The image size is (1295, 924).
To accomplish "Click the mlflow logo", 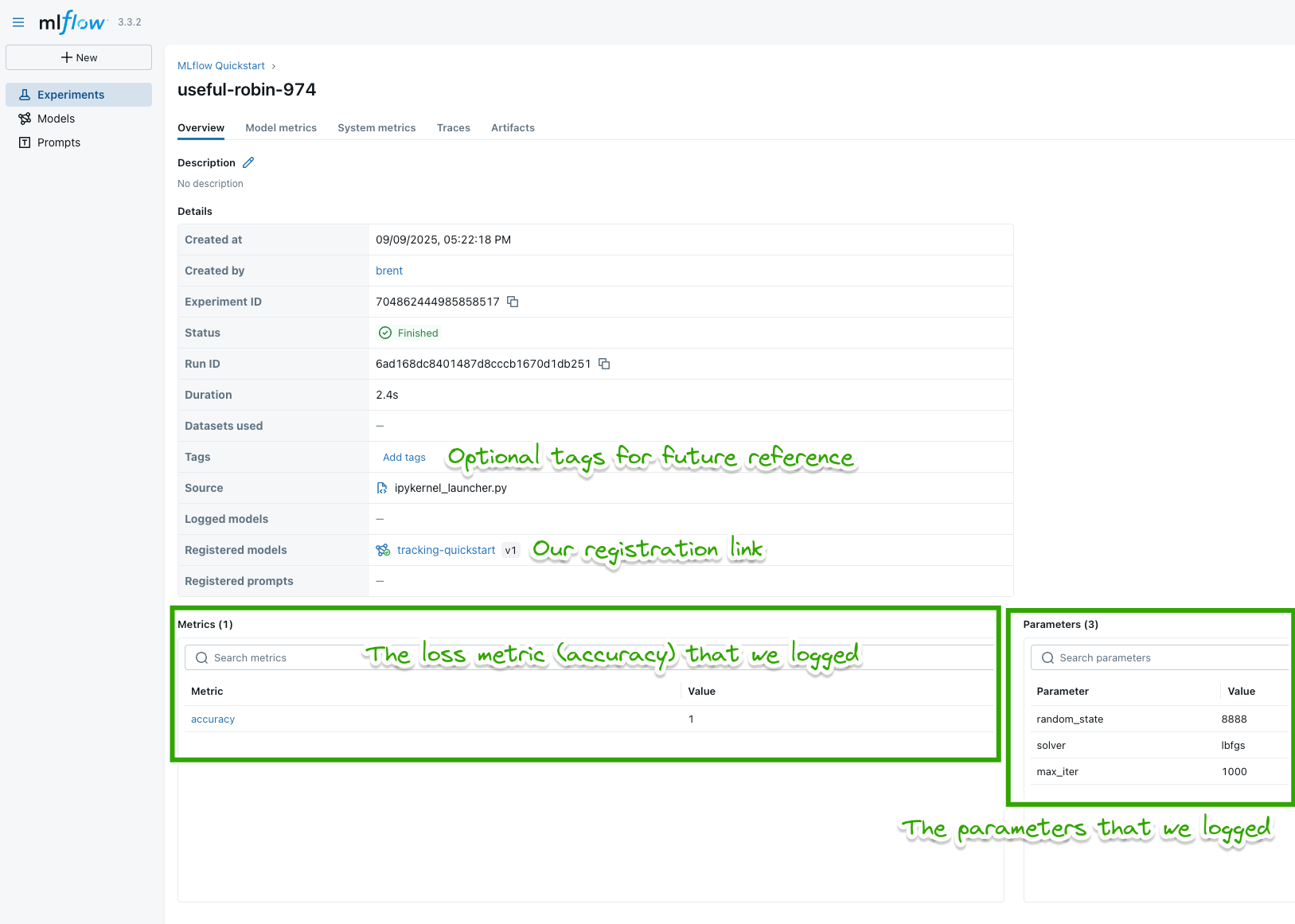I will [x=72, y=22].
